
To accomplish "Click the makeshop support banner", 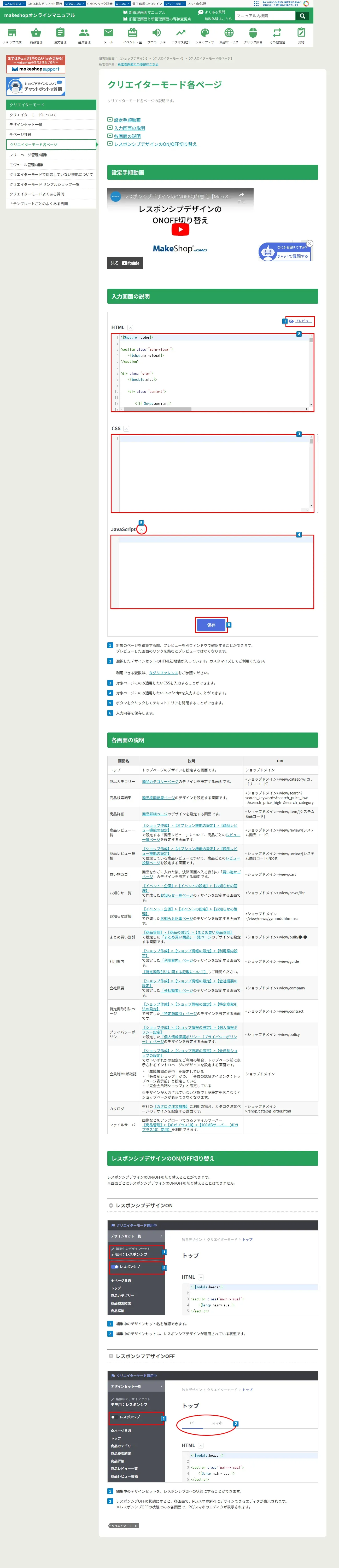I will [x=36, y=64].
